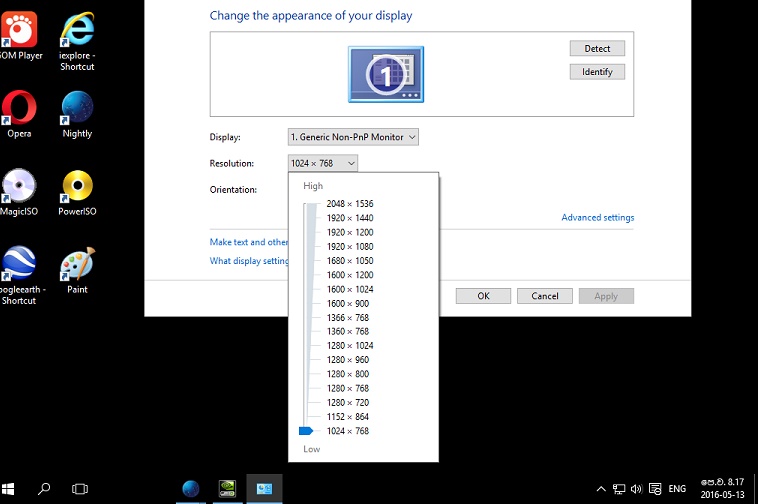Screen dimensions: 758x504
Task: Open the Windows Start button
Action: coord(8,489)
